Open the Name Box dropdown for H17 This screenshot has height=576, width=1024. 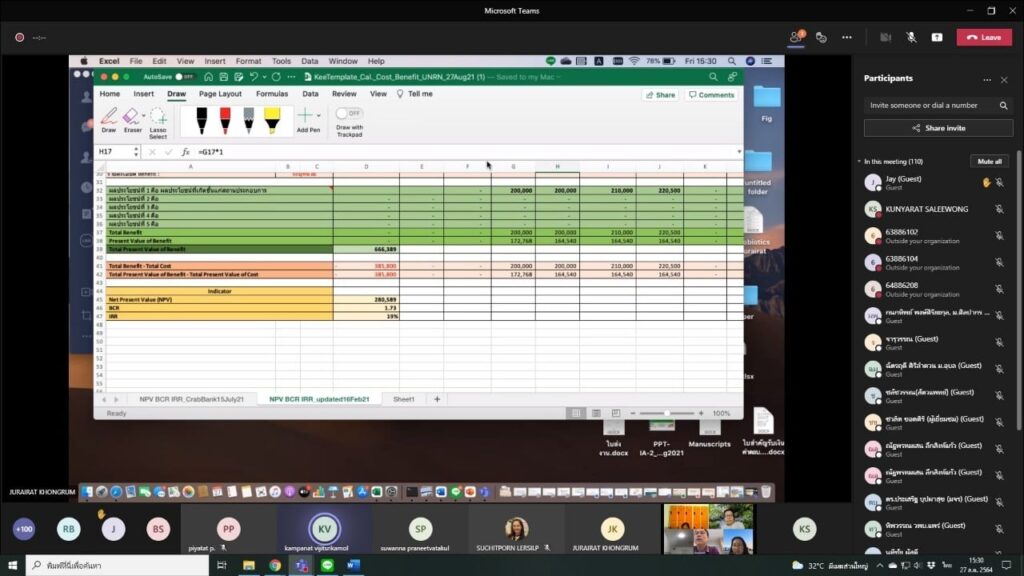pyautogui.click(x=134, y=152)
